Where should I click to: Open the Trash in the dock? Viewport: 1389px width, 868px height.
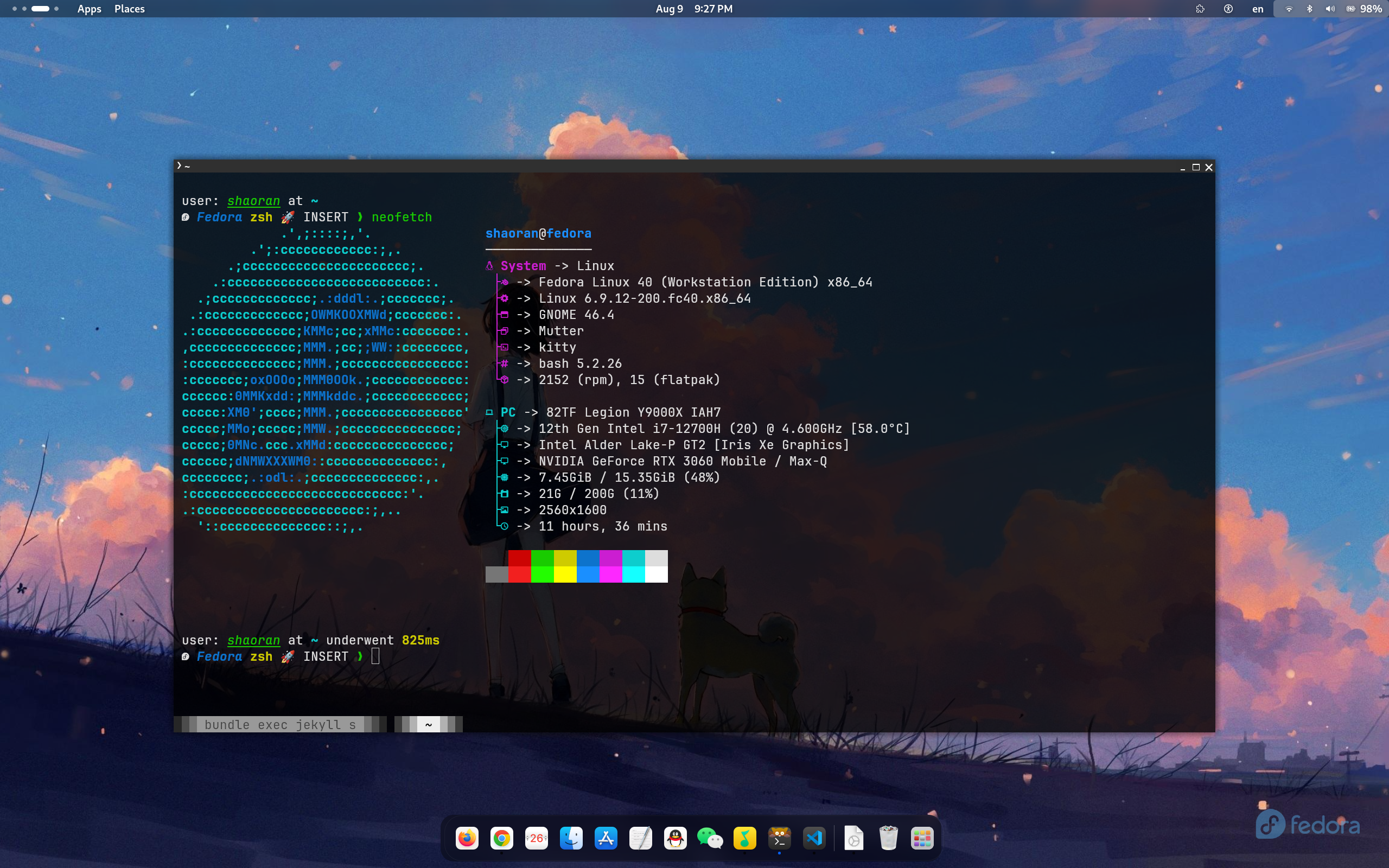pyautogui.click(x=888, y=838)
